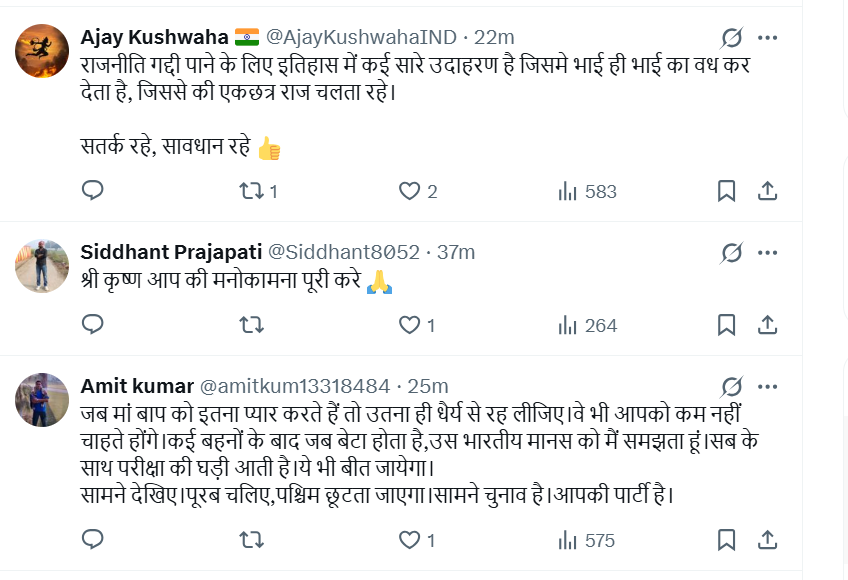The height and width of the screenshot is (580, 848).
Task: Reply to Siddhant Prajapati's tweet
Action: (x=92, y=324)
